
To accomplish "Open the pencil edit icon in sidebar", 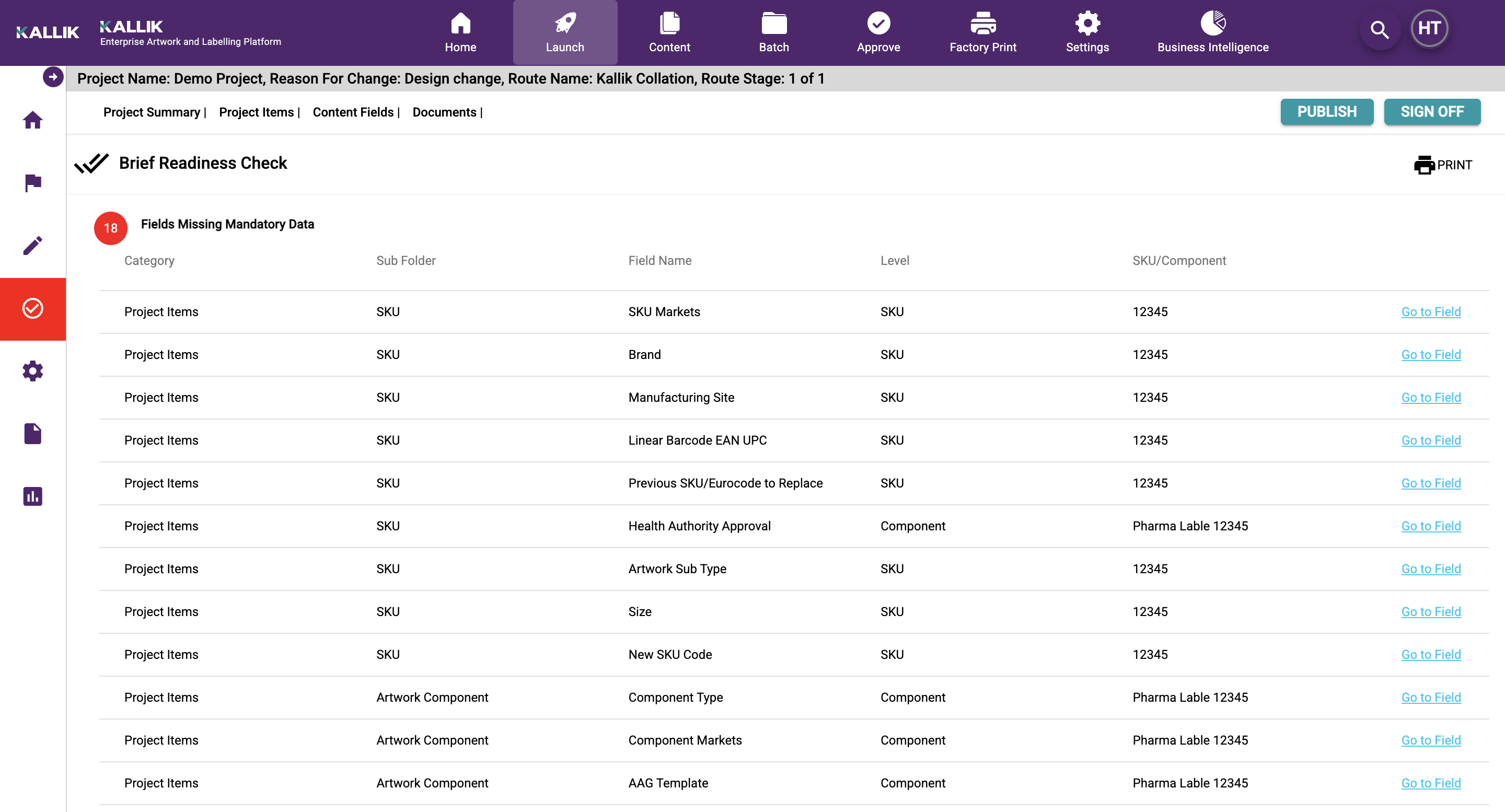I will coord(32,246).
